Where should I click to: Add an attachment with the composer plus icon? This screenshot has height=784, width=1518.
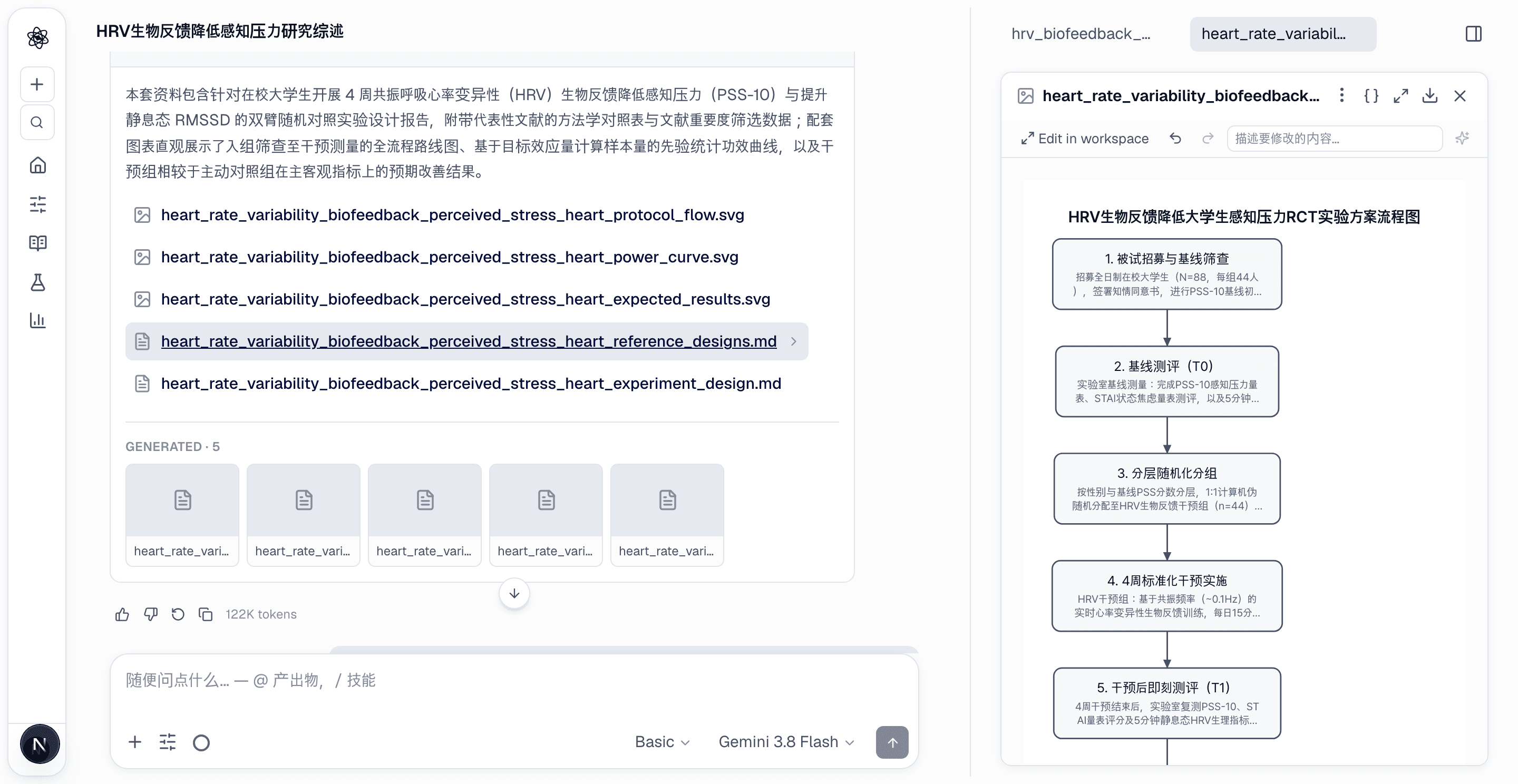pos(135,742)
